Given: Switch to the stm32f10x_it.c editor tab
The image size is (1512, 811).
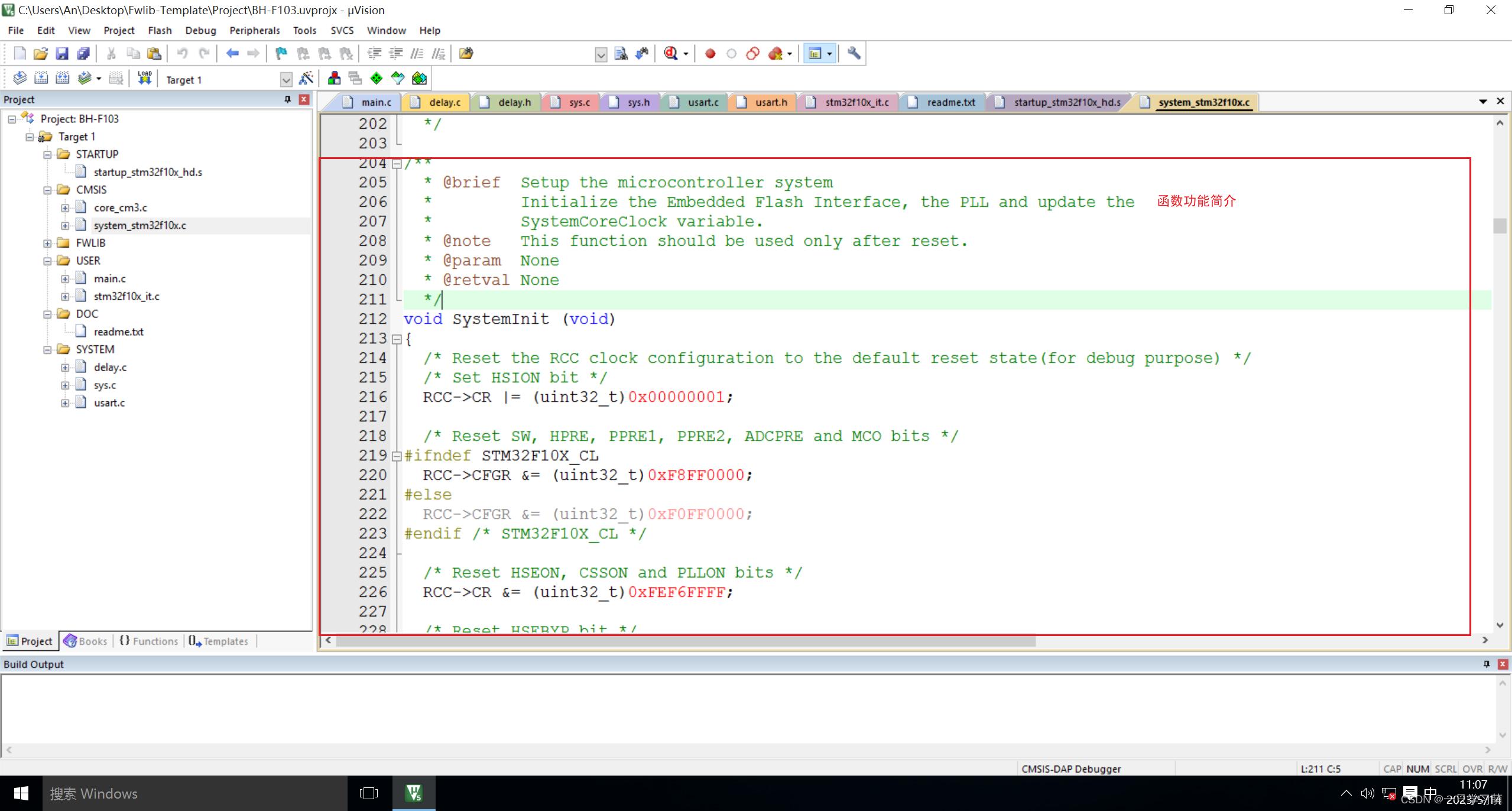Looking at the screenshot, I should click(848, 102).
